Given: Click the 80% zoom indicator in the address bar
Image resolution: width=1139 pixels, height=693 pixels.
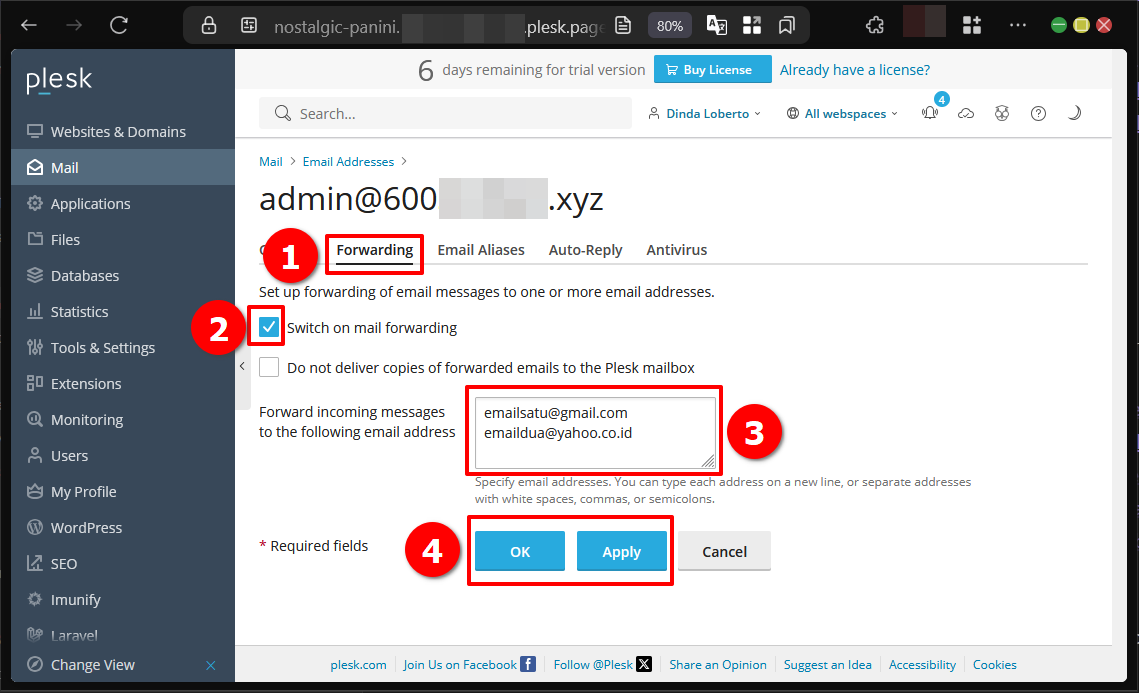Looking at the screenshot, I should click(669, 25).
